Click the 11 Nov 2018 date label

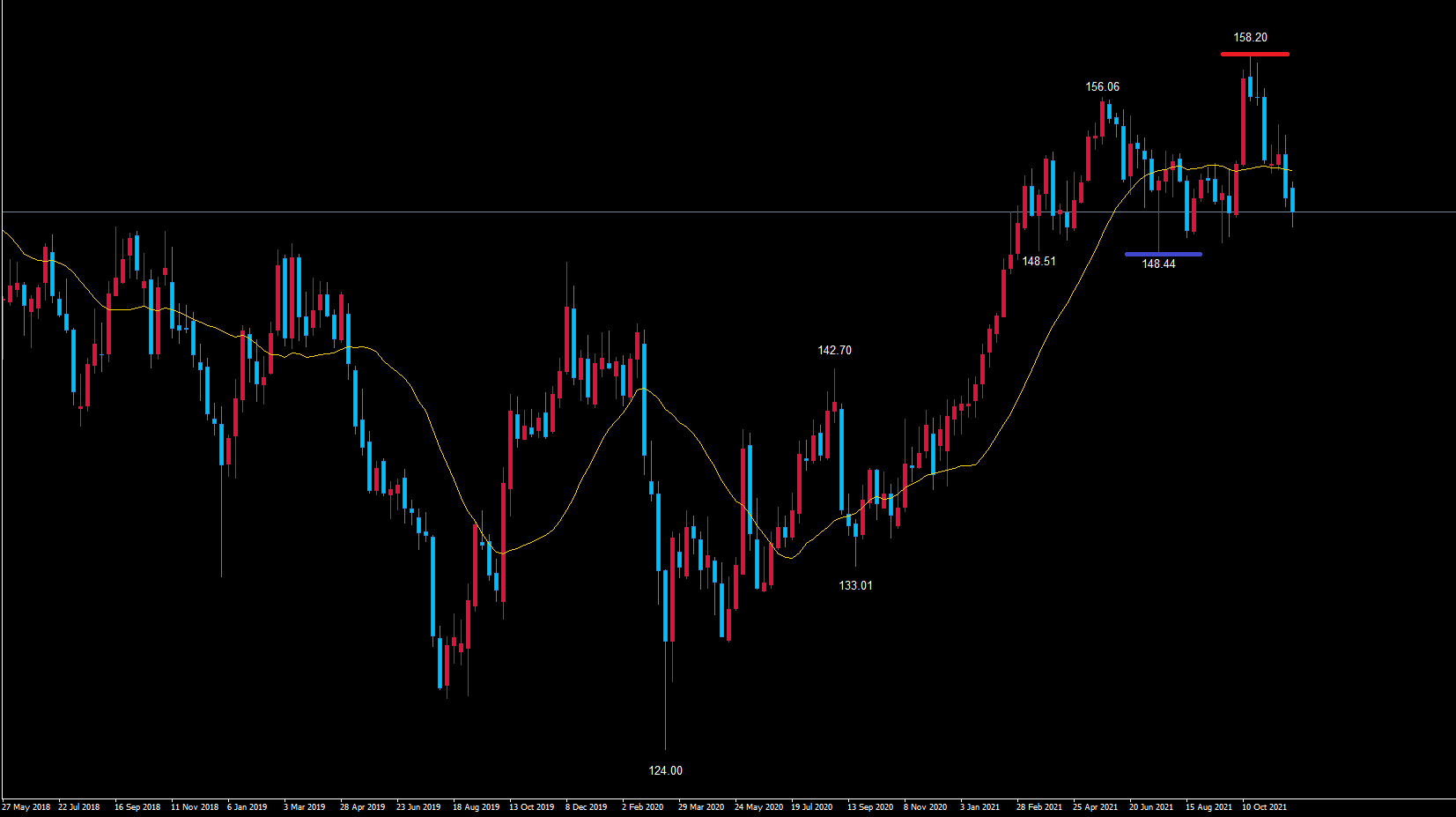click(x=195, y=807)
